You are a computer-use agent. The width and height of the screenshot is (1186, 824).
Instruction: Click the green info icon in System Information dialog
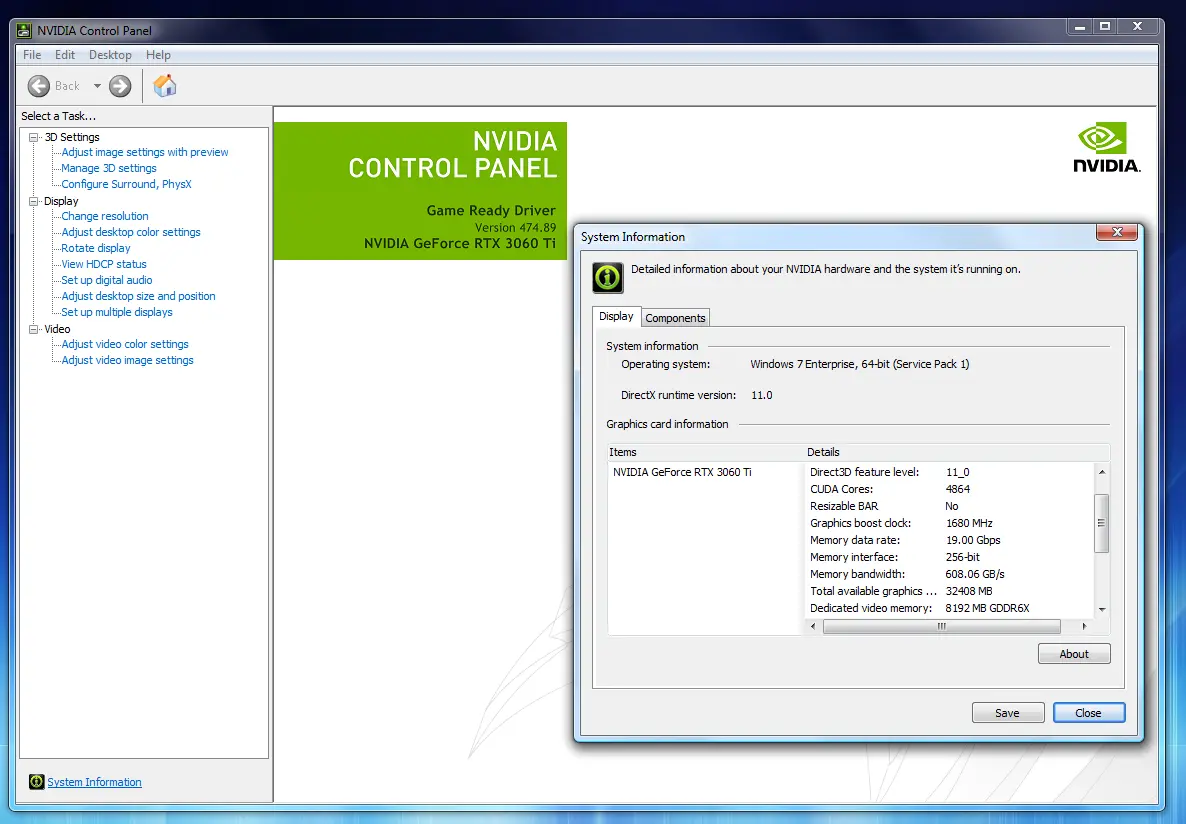607,278
